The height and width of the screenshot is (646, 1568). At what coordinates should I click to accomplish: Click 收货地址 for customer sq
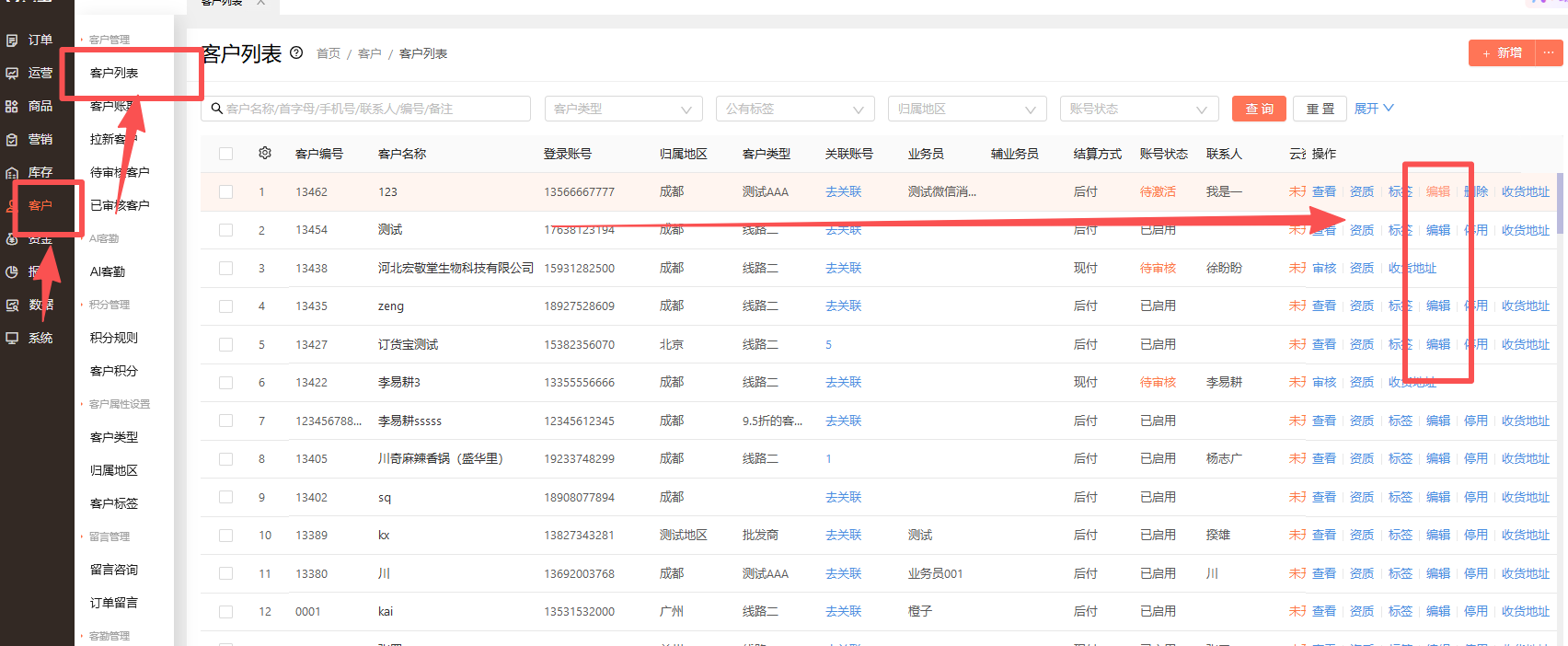pyautogui.click(x=1526, y=497)
